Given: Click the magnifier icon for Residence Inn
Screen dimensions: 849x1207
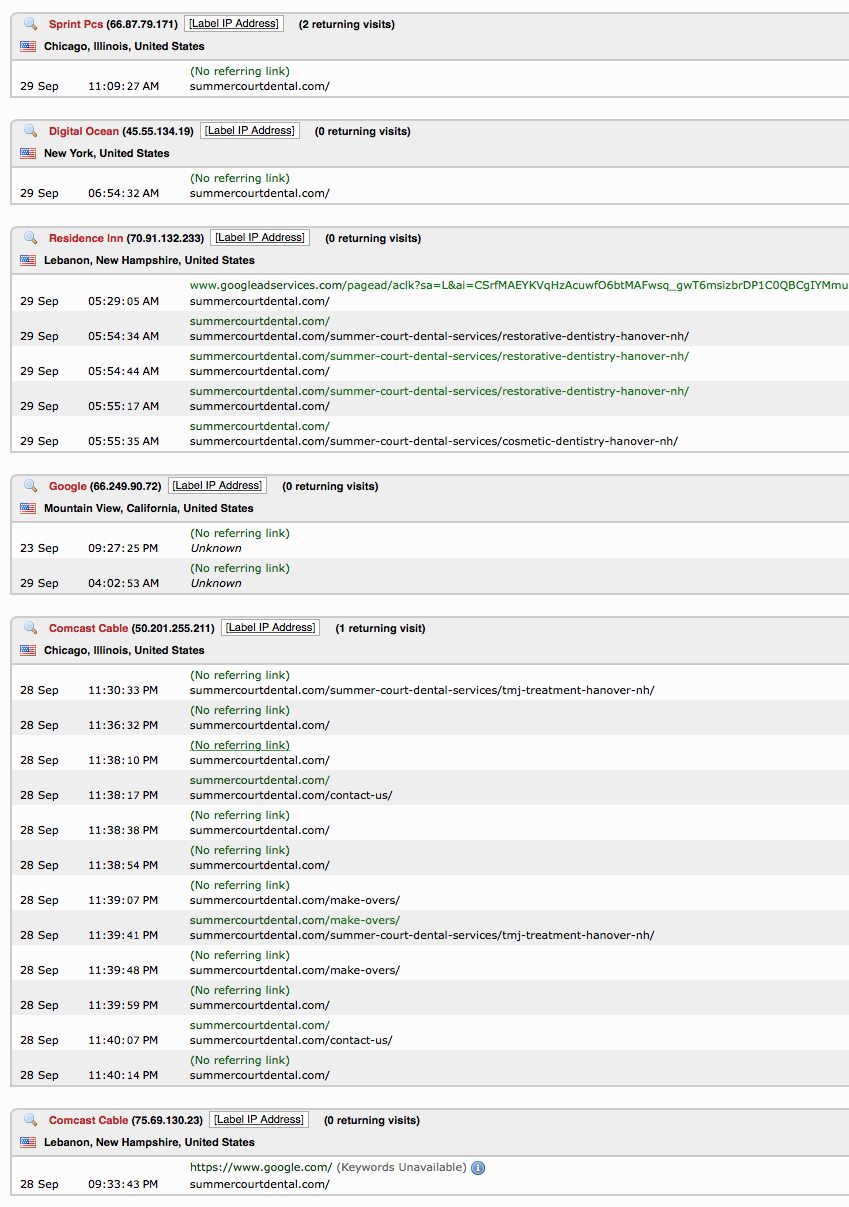Looking at the screenshot, I should (x=30, y=238).
